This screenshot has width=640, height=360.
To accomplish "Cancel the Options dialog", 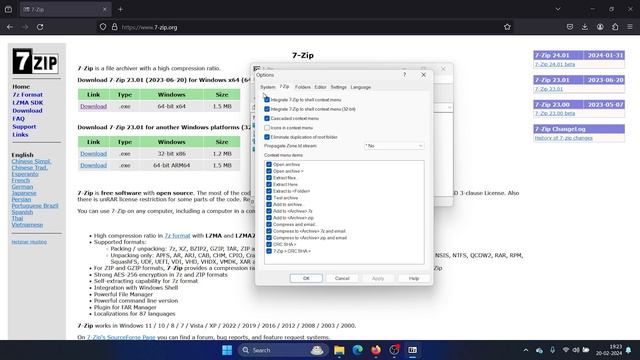I will coord(342,278).
